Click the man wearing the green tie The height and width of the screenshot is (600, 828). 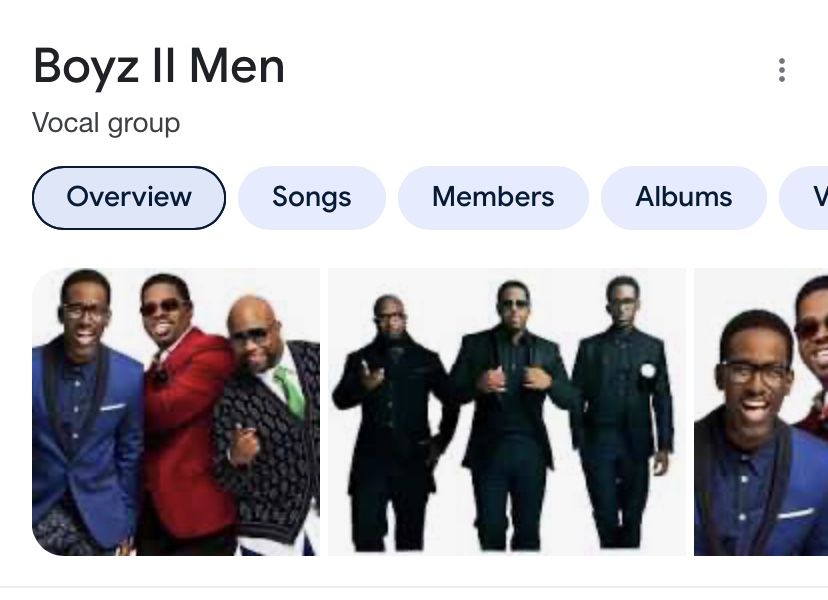click(x=269, y=423)
